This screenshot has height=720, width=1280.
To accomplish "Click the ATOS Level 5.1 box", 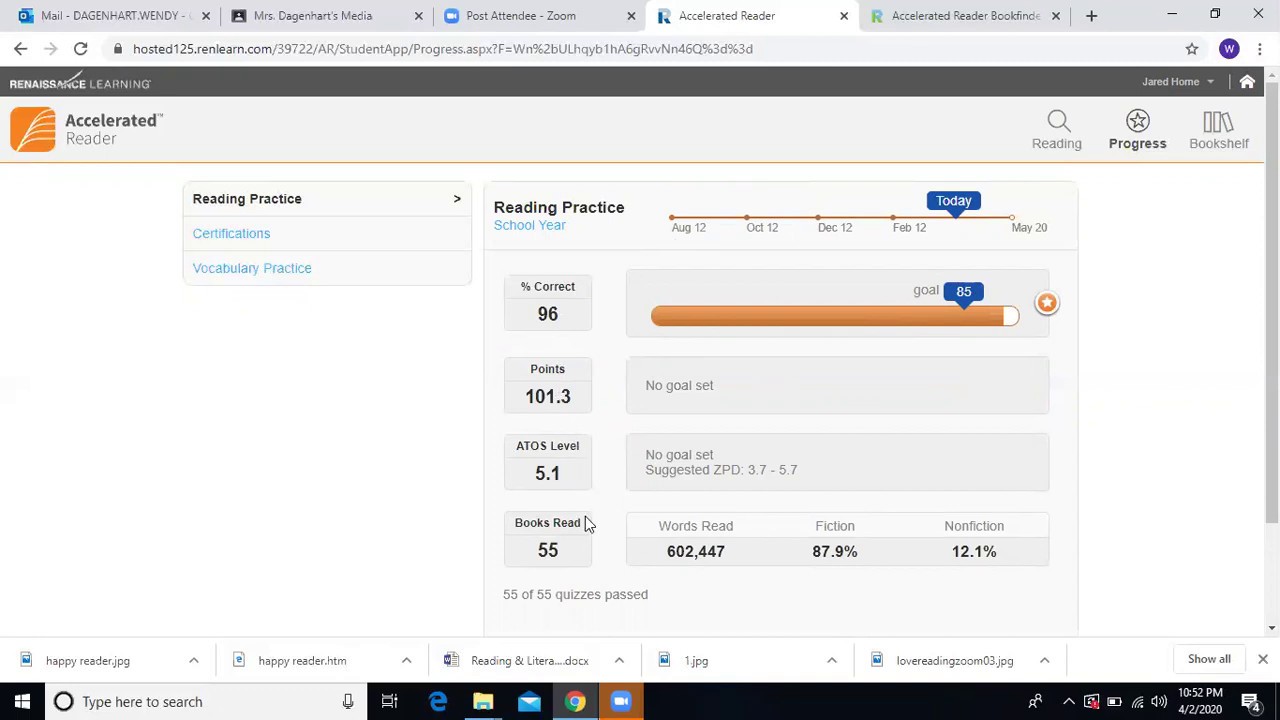I will (548, 461).
